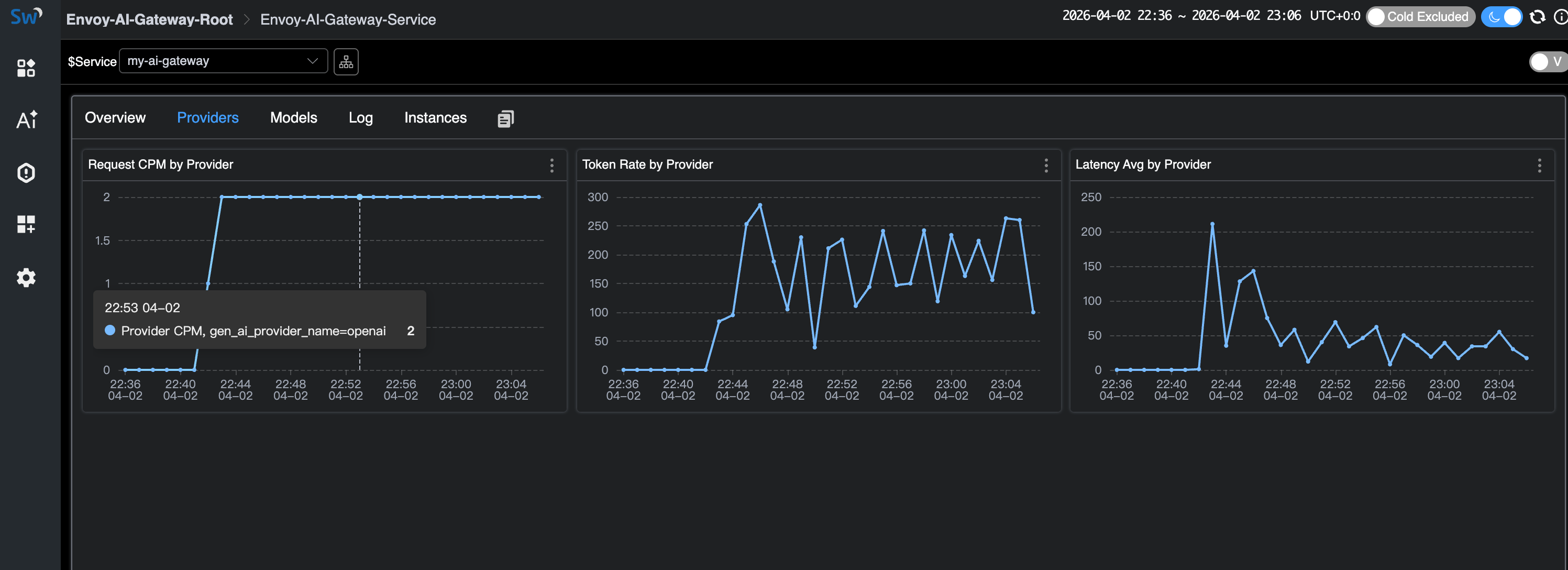Click the refresh icon in header
This screenshot has height=570, width=1568.
pos(1537,17)
